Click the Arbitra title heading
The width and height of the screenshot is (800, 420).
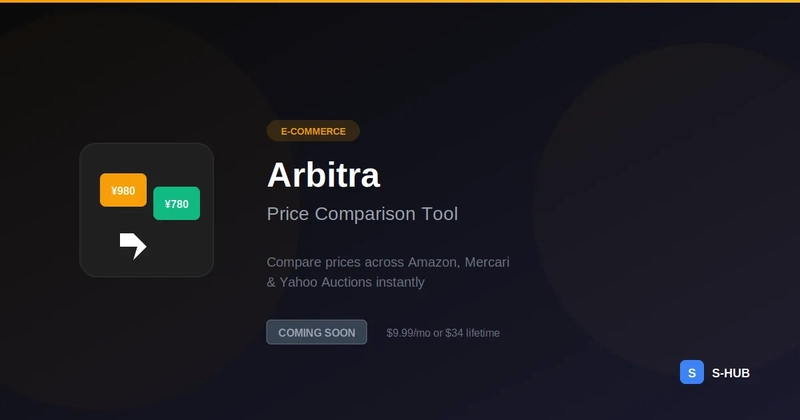coord(323,175)
